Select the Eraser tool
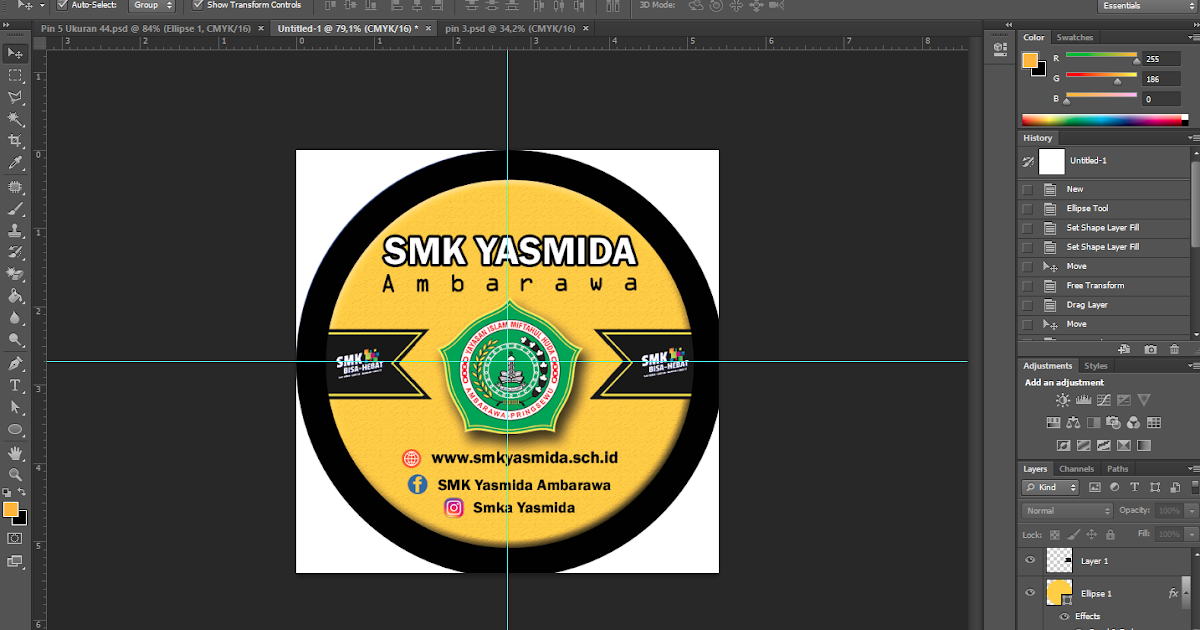 pyautogui.click(x=15, y=275)
